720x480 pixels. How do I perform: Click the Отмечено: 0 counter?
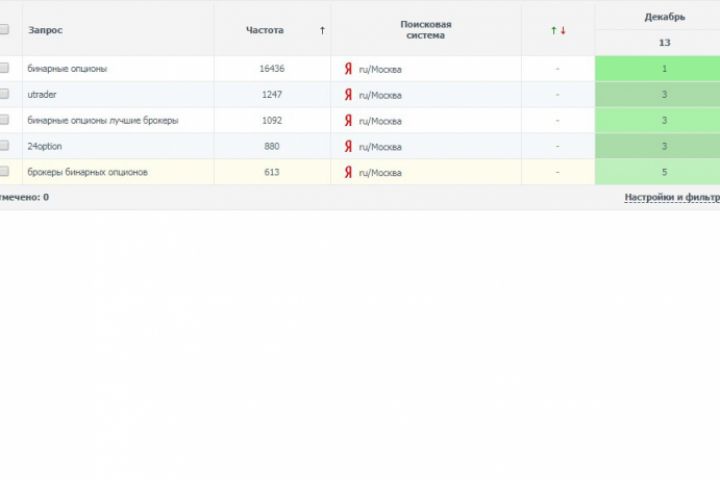click(24, 197)
